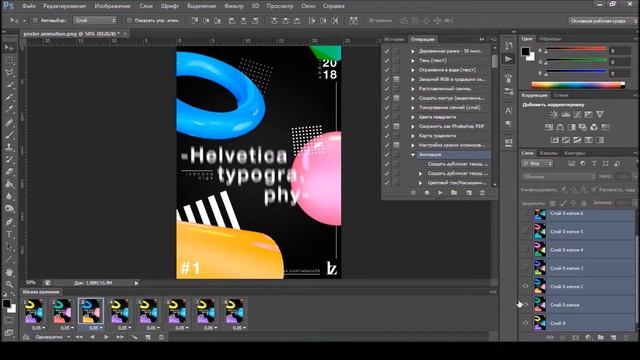
Task: Collapse the Анимация action set
Action: pos(413,155)
